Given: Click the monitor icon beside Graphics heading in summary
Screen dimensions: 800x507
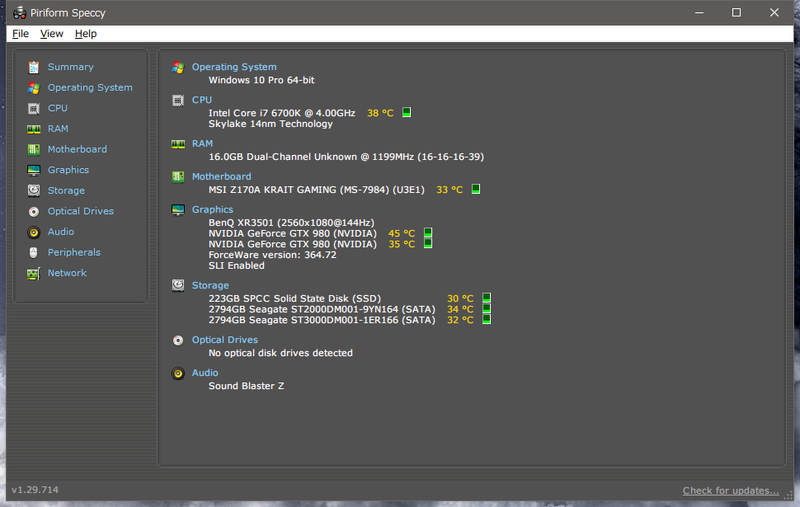Looking at the screenshot, I should 178,210.
